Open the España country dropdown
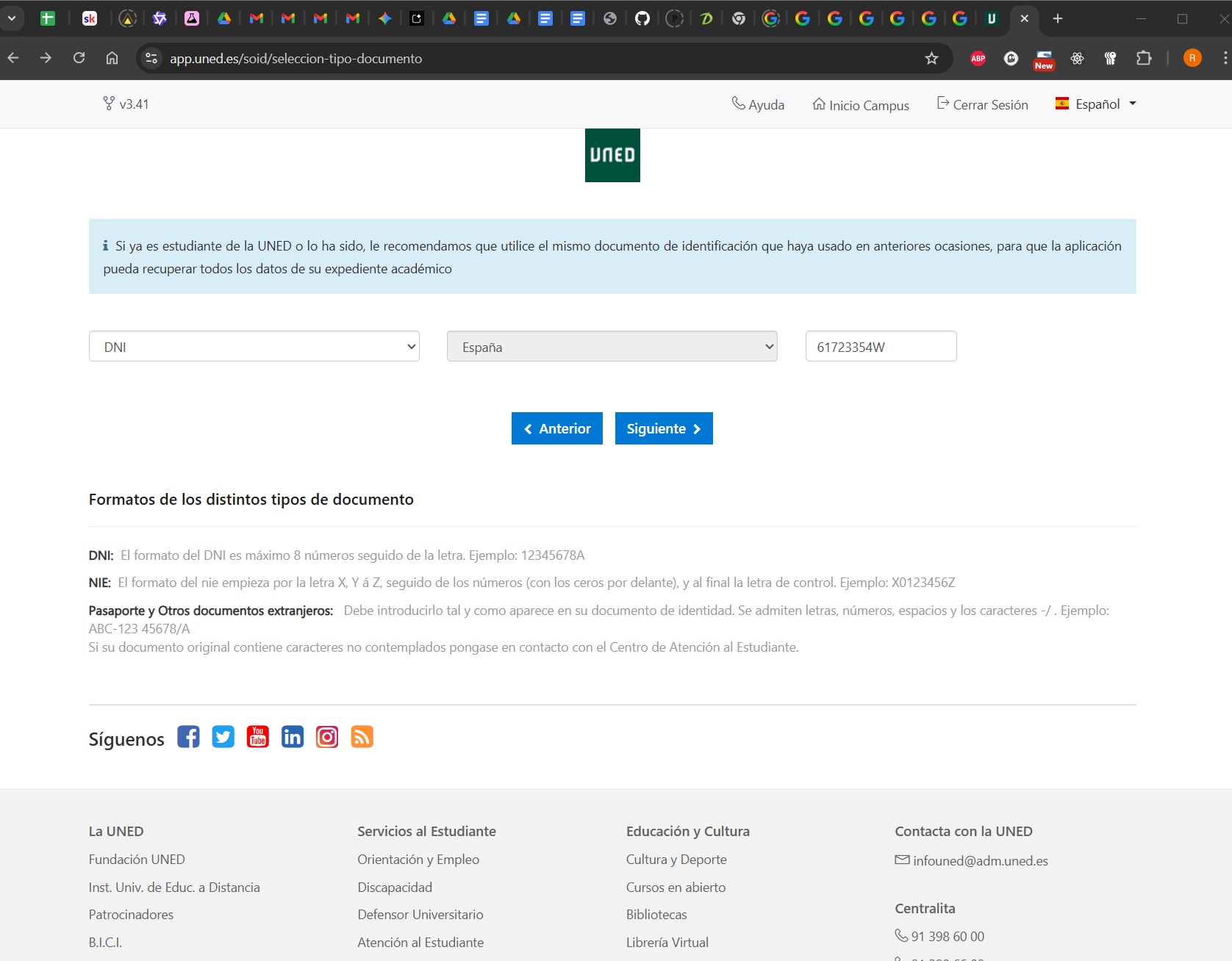Image resolution: width=1232 pixels, height=961 pixels. [612, 347]
